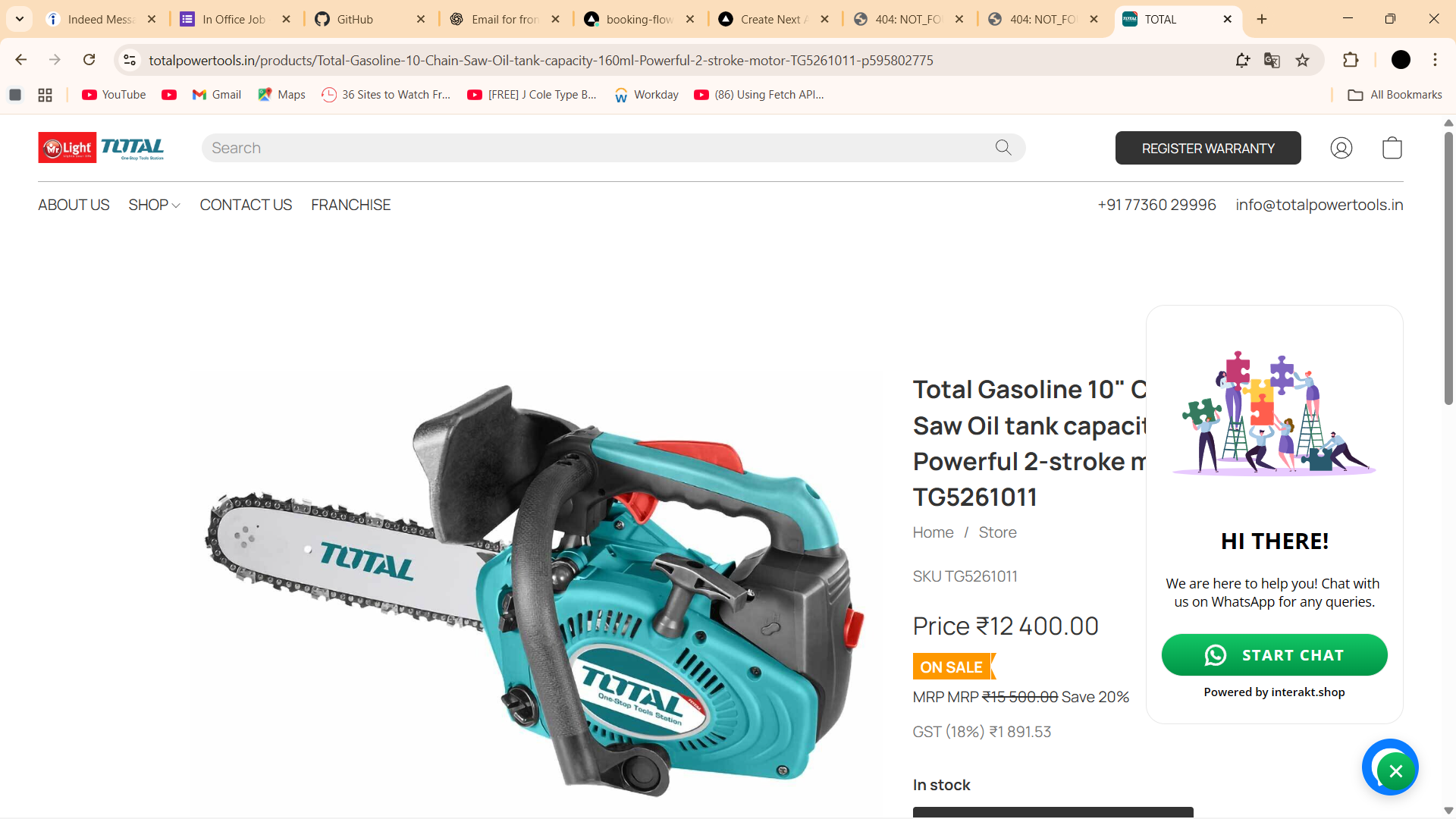Click the START CHAT WhatsApp button

click(1274, 654)
